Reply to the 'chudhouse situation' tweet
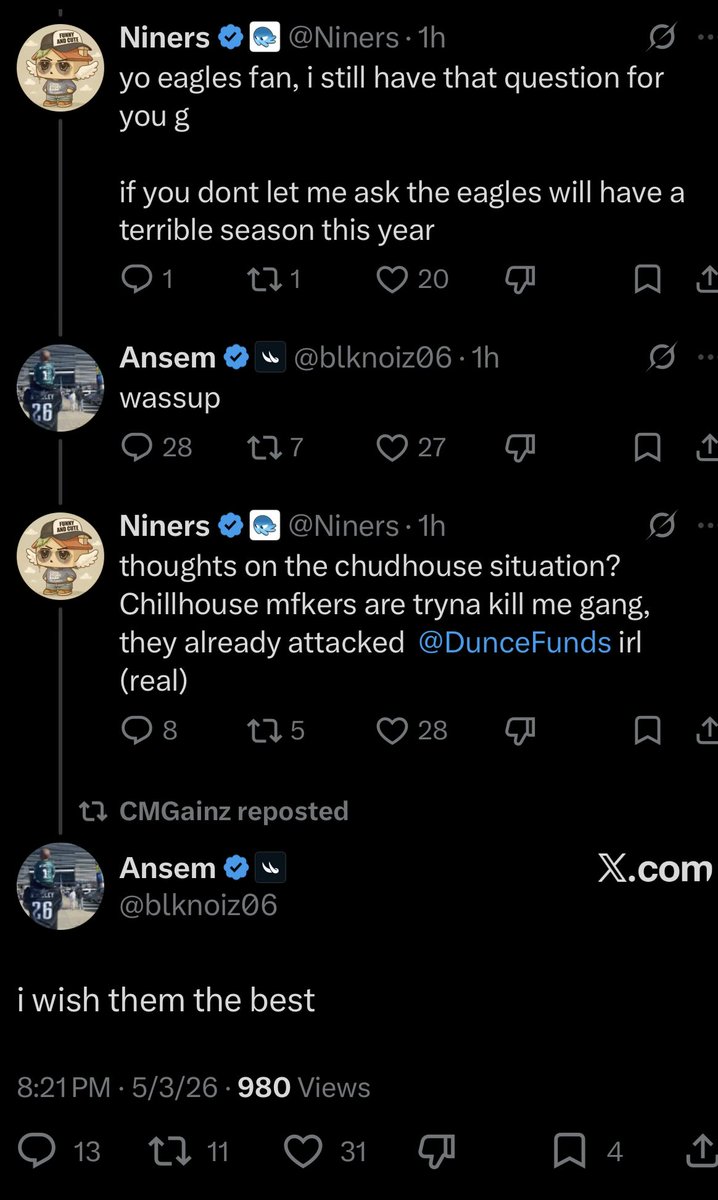The width and height of the screenshot is (718, 1200). coord(135,731)
